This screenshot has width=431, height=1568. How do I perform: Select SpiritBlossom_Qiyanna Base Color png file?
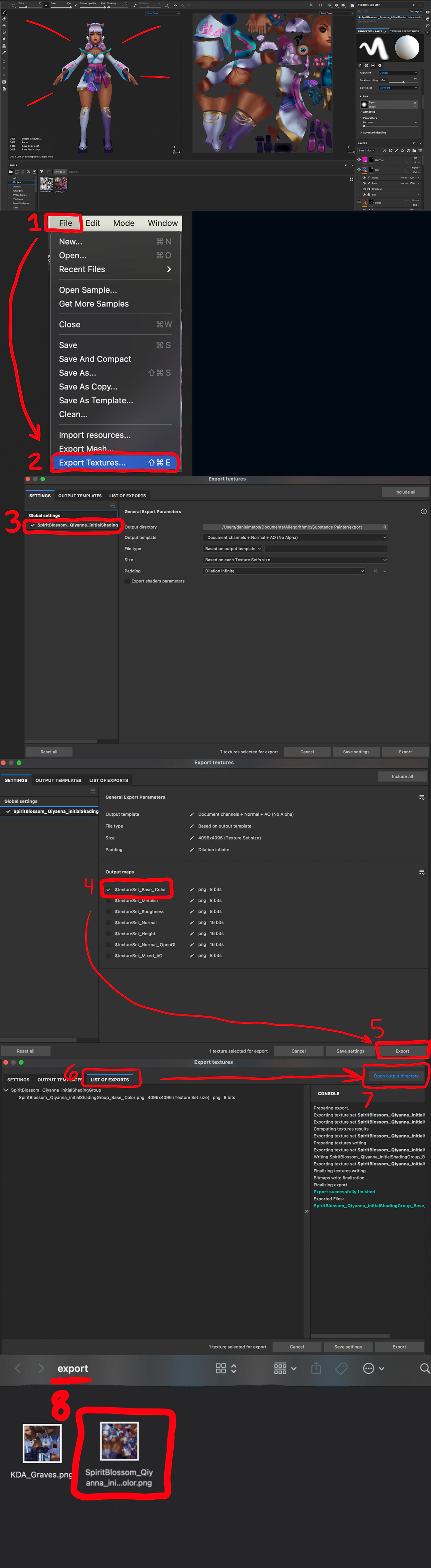tap(119, 1441)
